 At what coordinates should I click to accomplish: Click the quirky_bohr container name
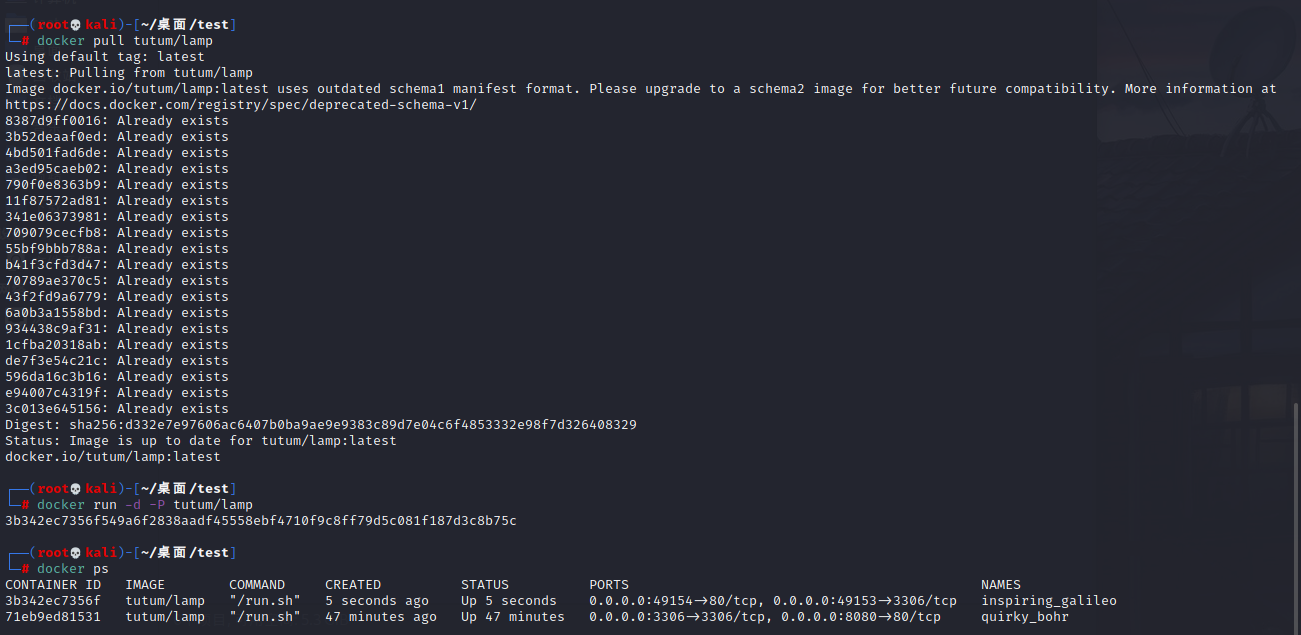[1025, 617]
